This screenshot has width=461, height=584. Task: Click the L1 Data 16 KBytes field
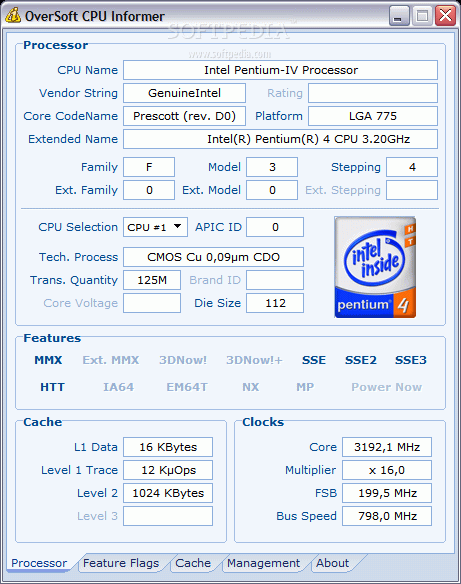click(168, 447)
